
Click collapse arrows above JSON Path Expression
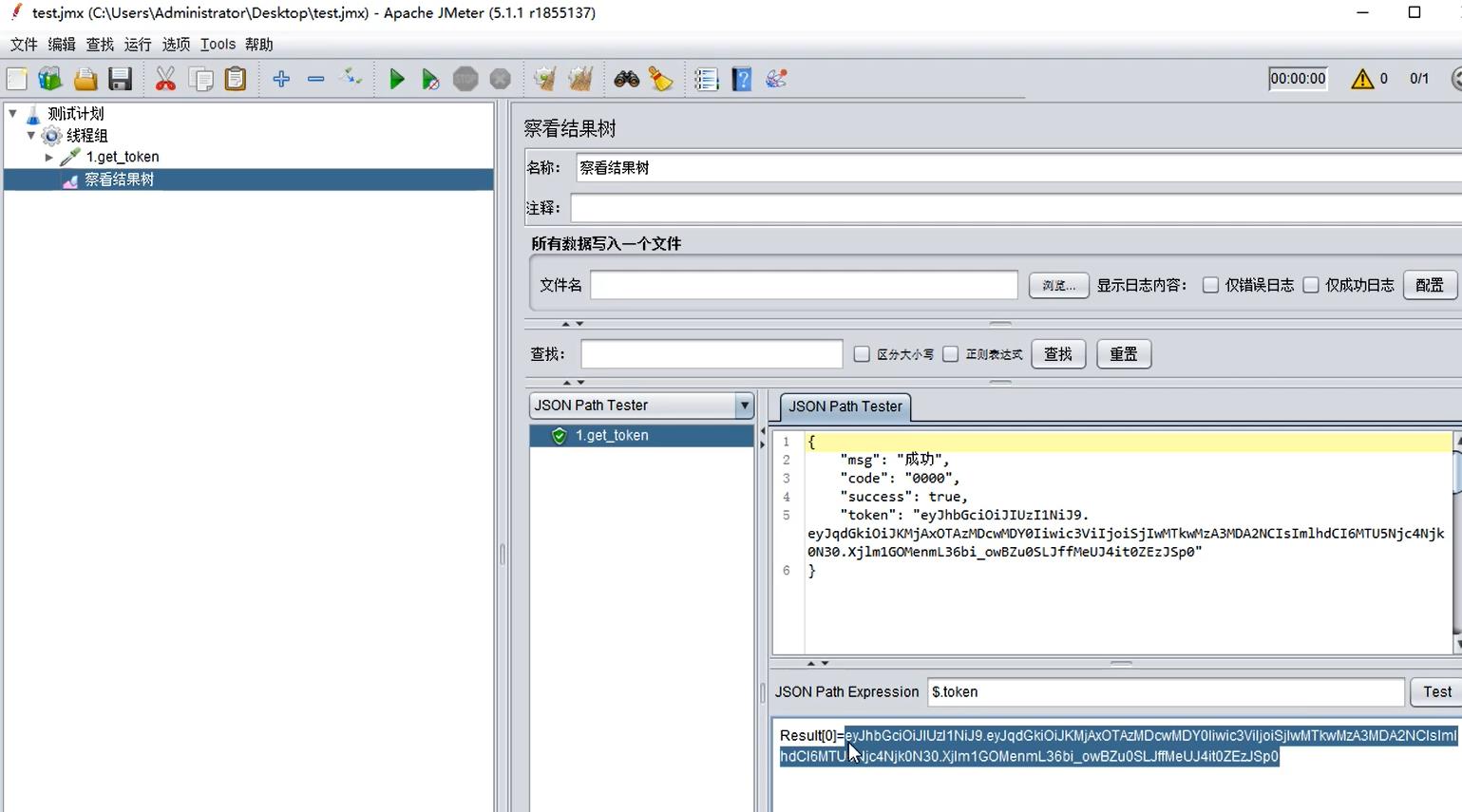817,663
